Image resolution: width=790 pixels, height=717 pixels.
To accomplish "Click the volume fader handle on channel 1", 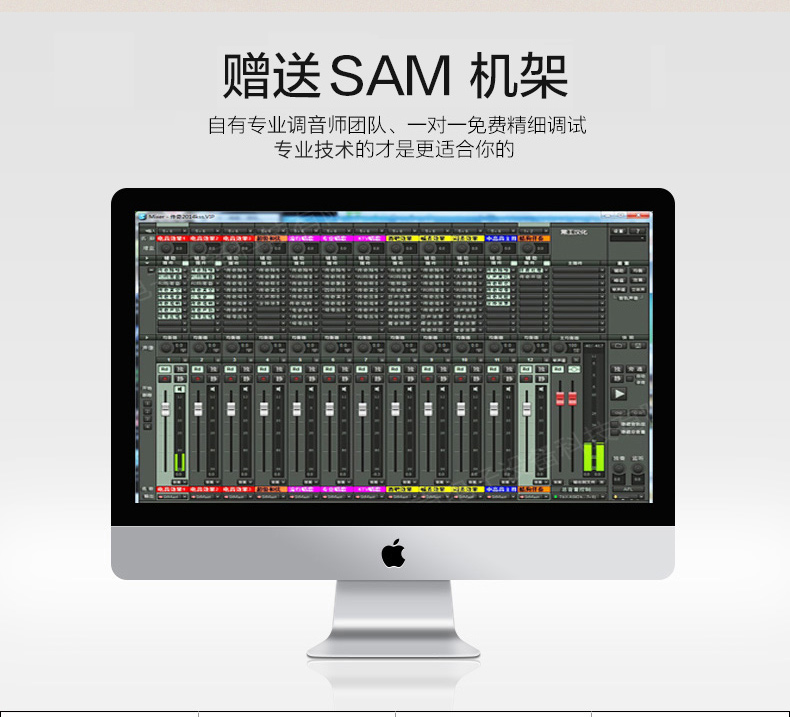I will click(x=165, y=409).
